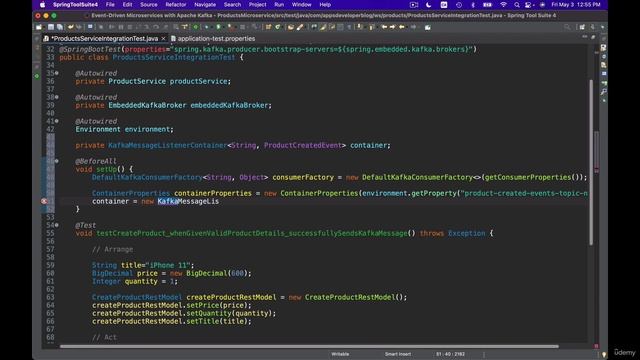Click the '51 : 40 : 2182' cursor position
The image size is (640, 360).
click(450, 354)
